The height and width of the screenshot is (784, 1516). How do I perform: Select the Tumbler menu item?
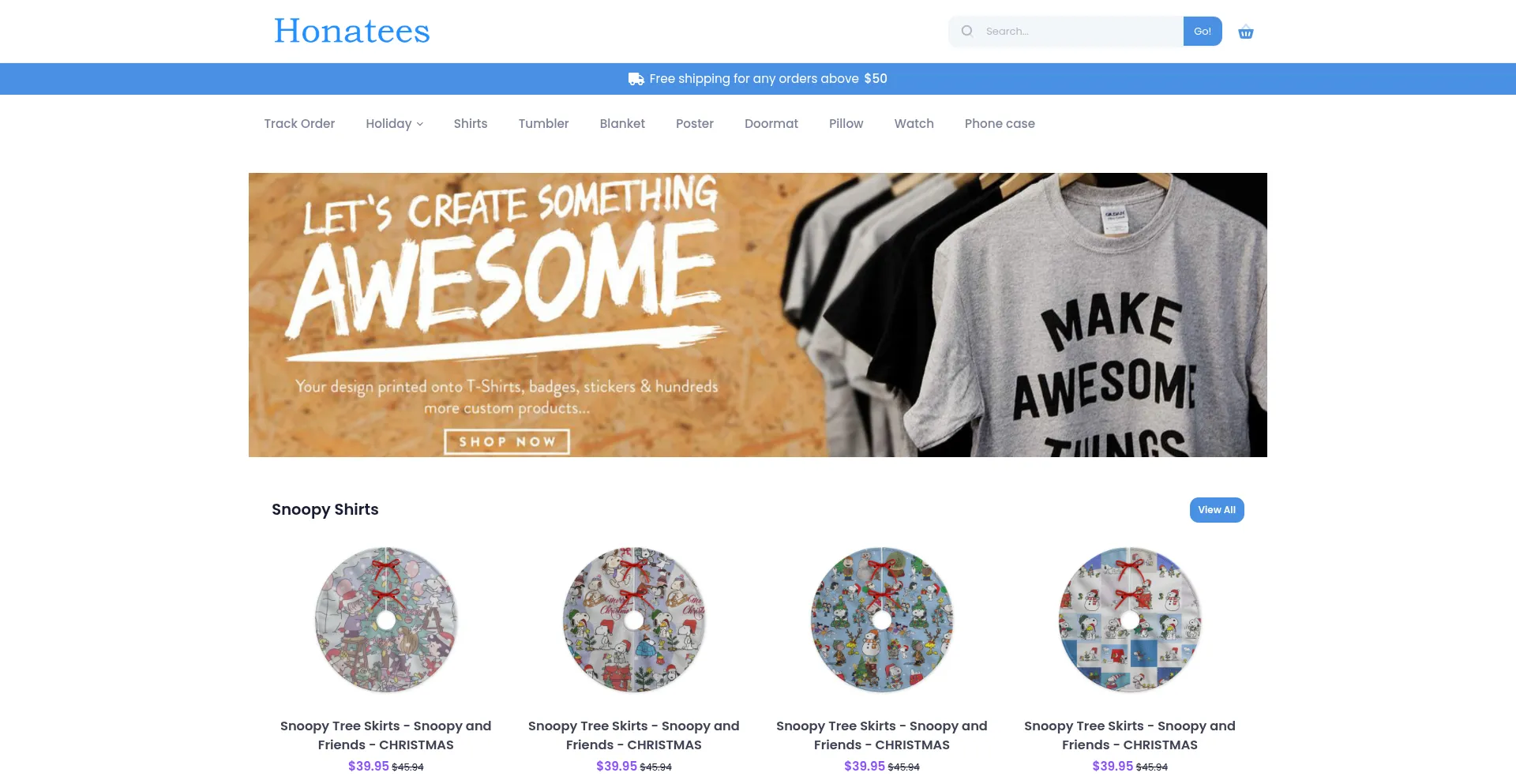[x=543, y=124]
